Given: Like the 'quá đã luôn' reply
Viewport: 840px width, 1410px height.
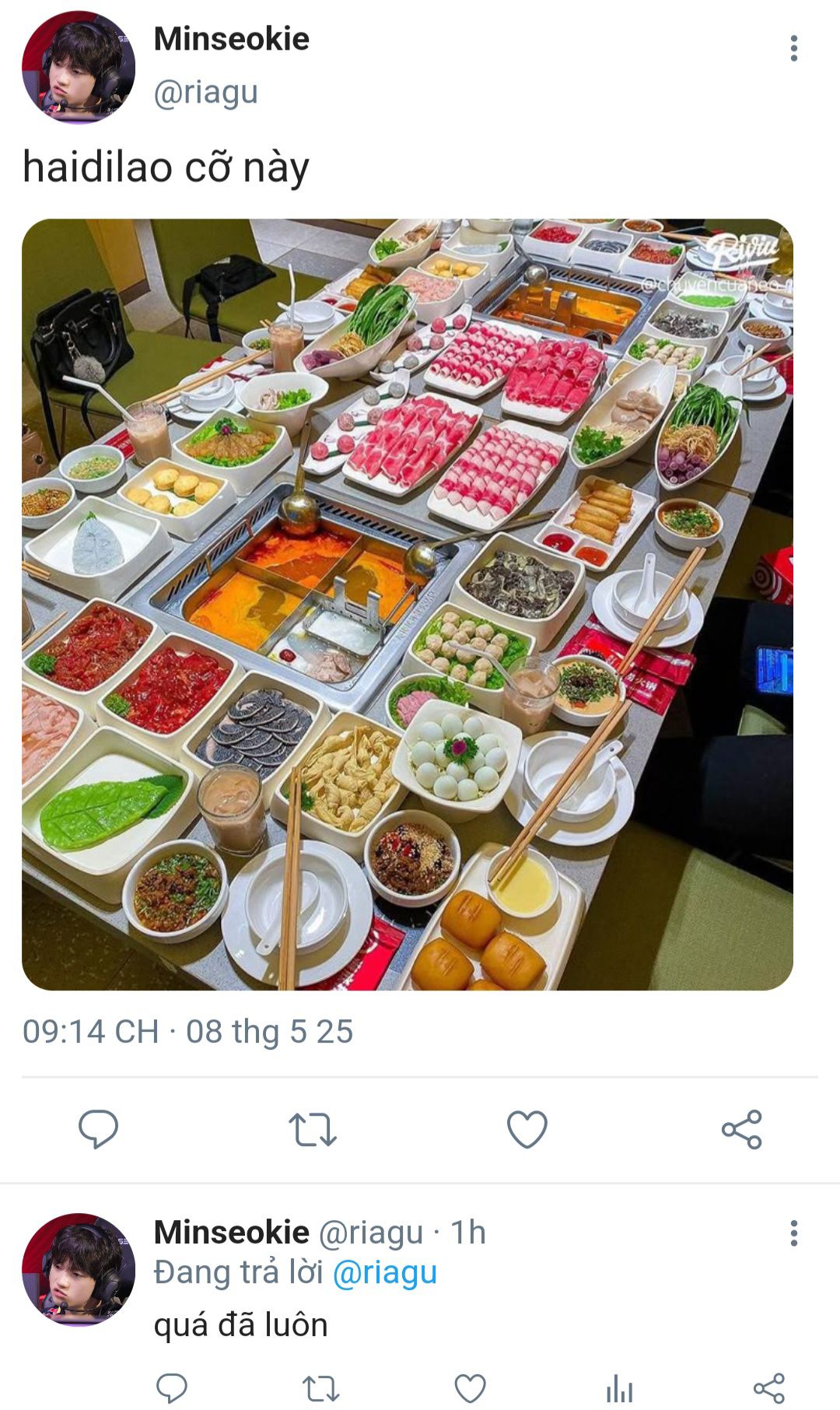Looking at the screenshot, I should coord(470,1388).
